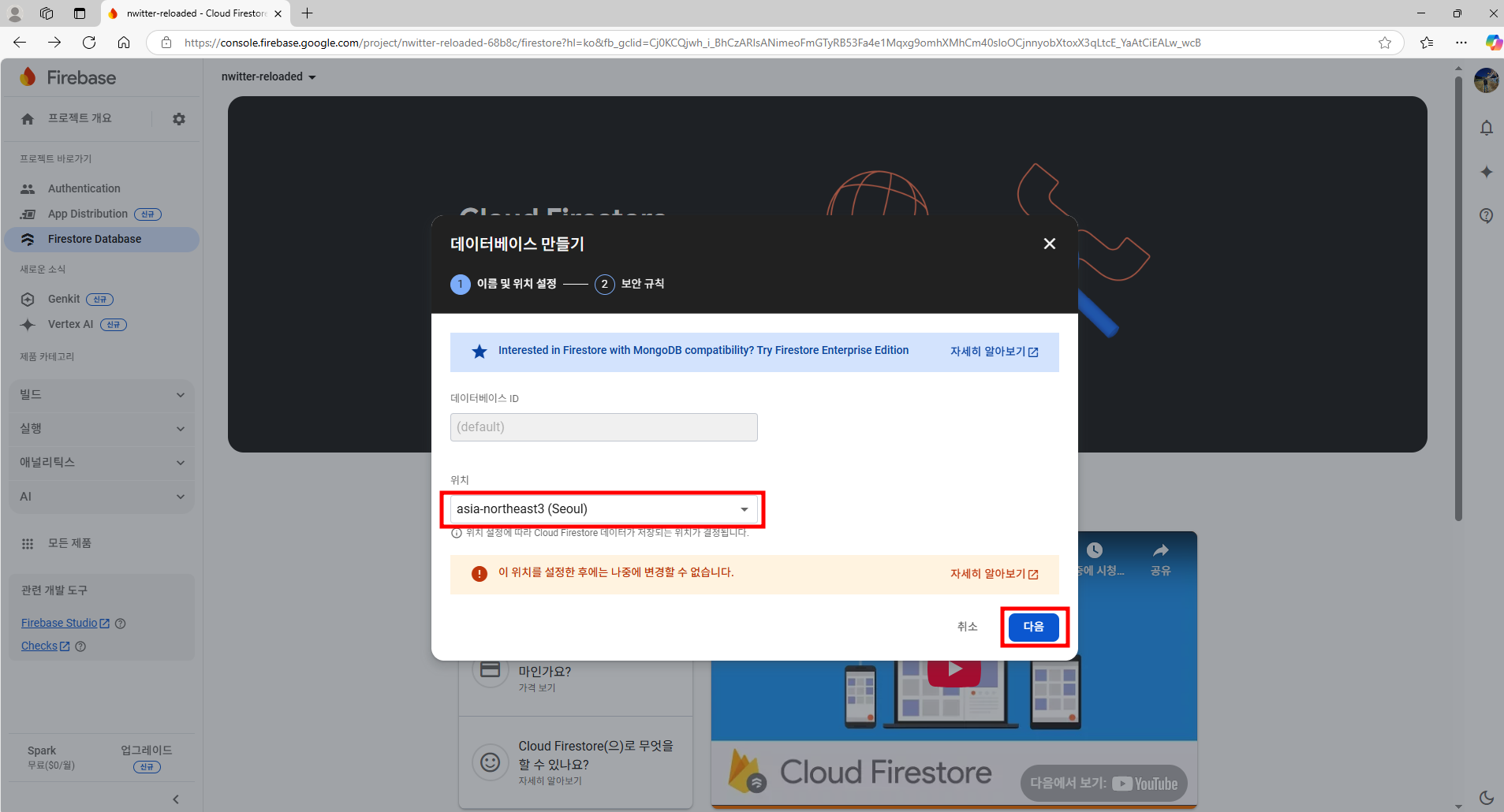1504x812 pixels.
Task: Click the help icon beside Firebase Studio
Action: tap(121, 624)
